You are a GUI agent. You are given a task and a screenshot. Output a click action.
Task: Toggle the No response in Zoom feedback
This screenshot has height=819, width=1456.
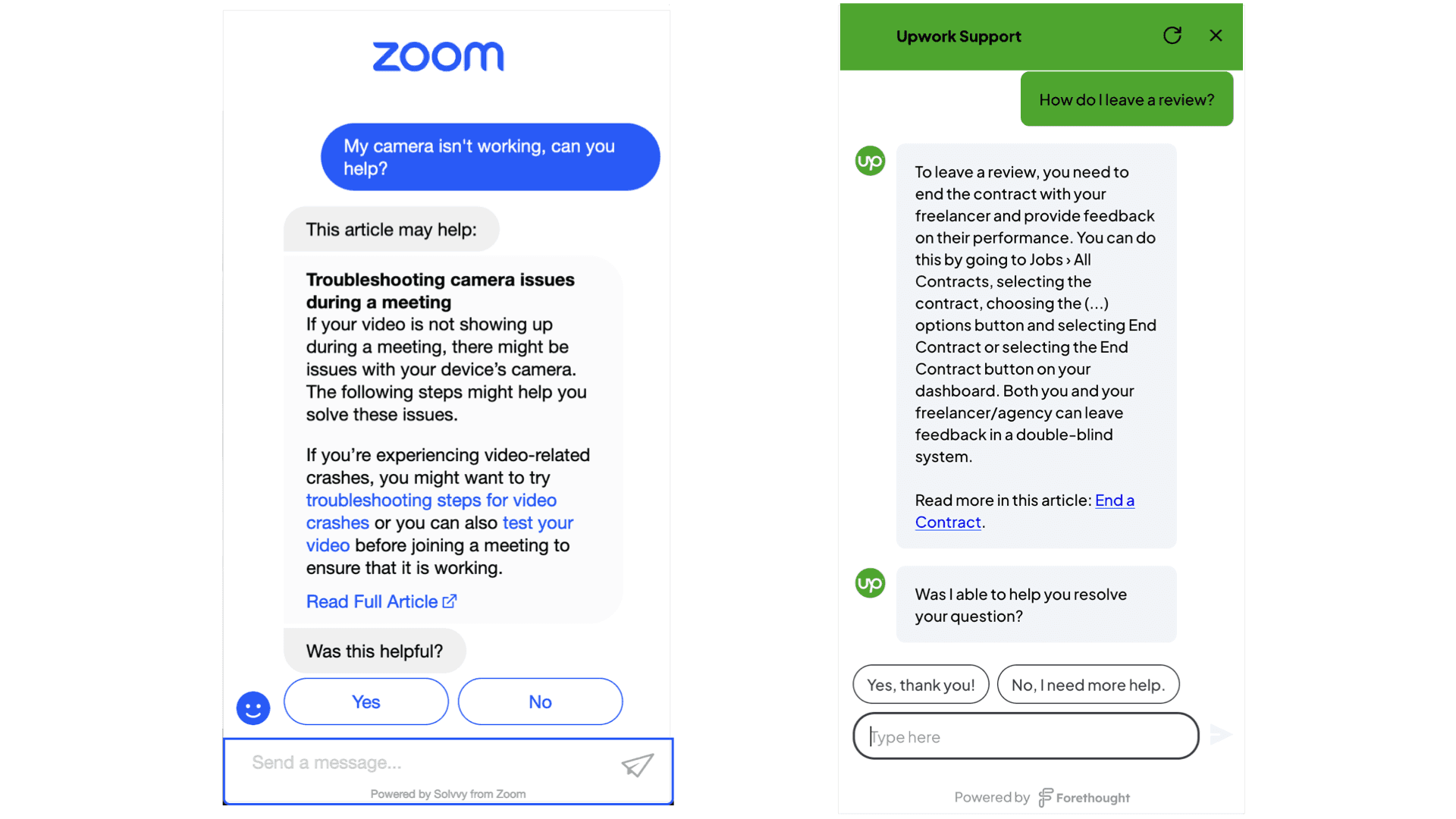[539, 702]
